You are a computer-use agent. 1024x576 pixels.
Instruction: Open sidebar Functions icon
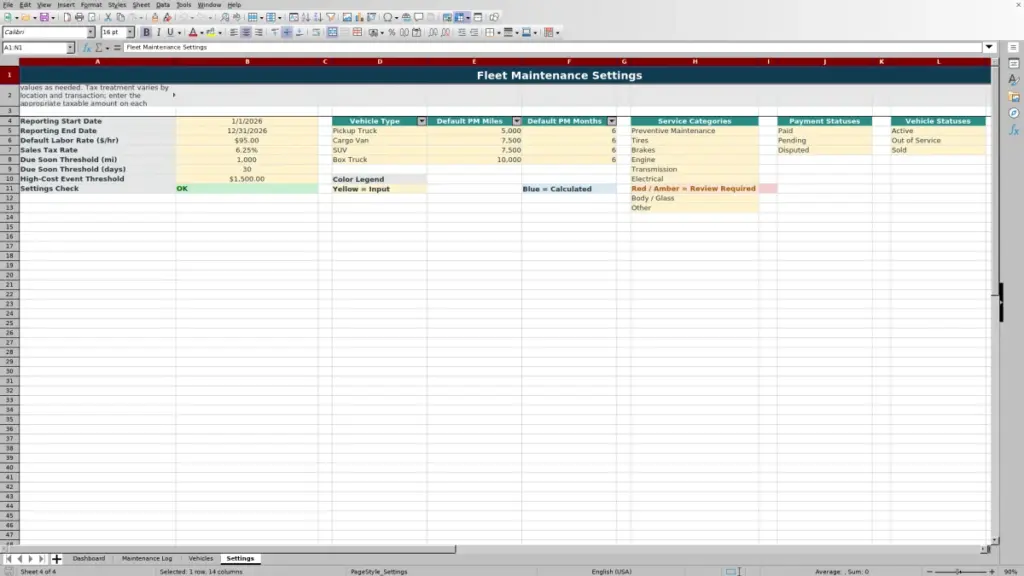click(1014, 130)
